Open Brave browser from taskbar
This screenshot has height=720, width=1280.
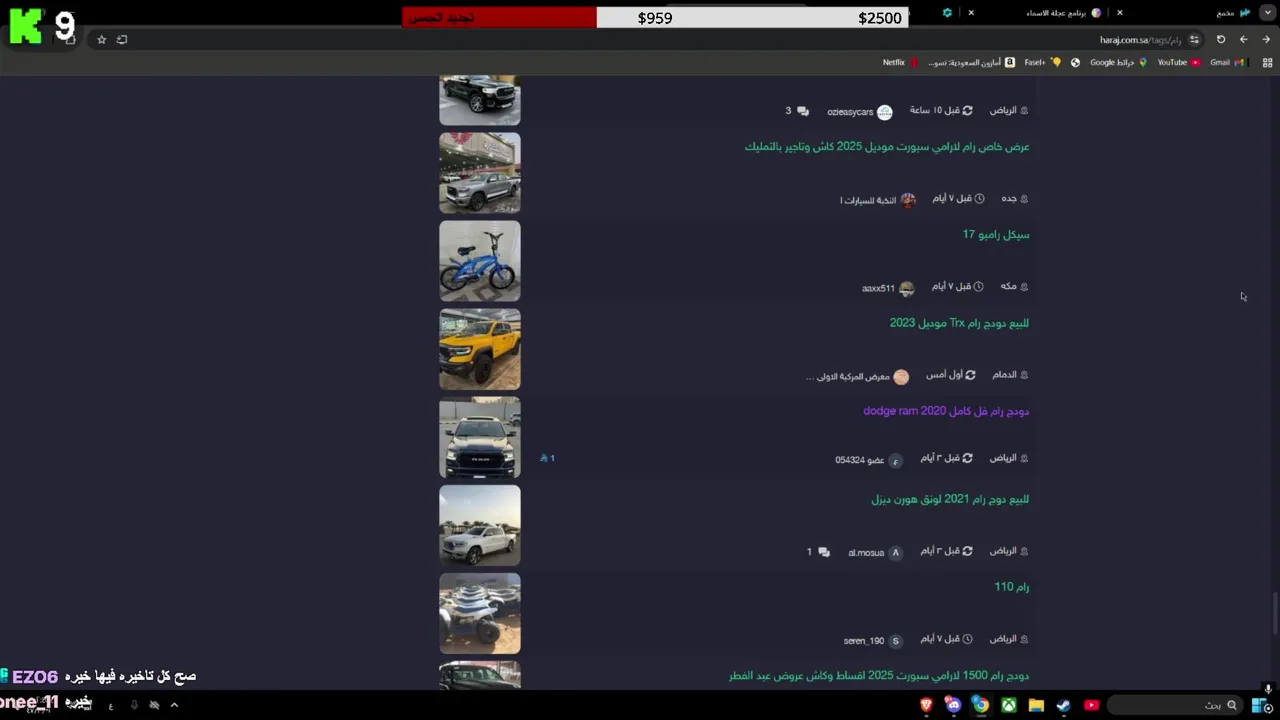coord(926,705)
